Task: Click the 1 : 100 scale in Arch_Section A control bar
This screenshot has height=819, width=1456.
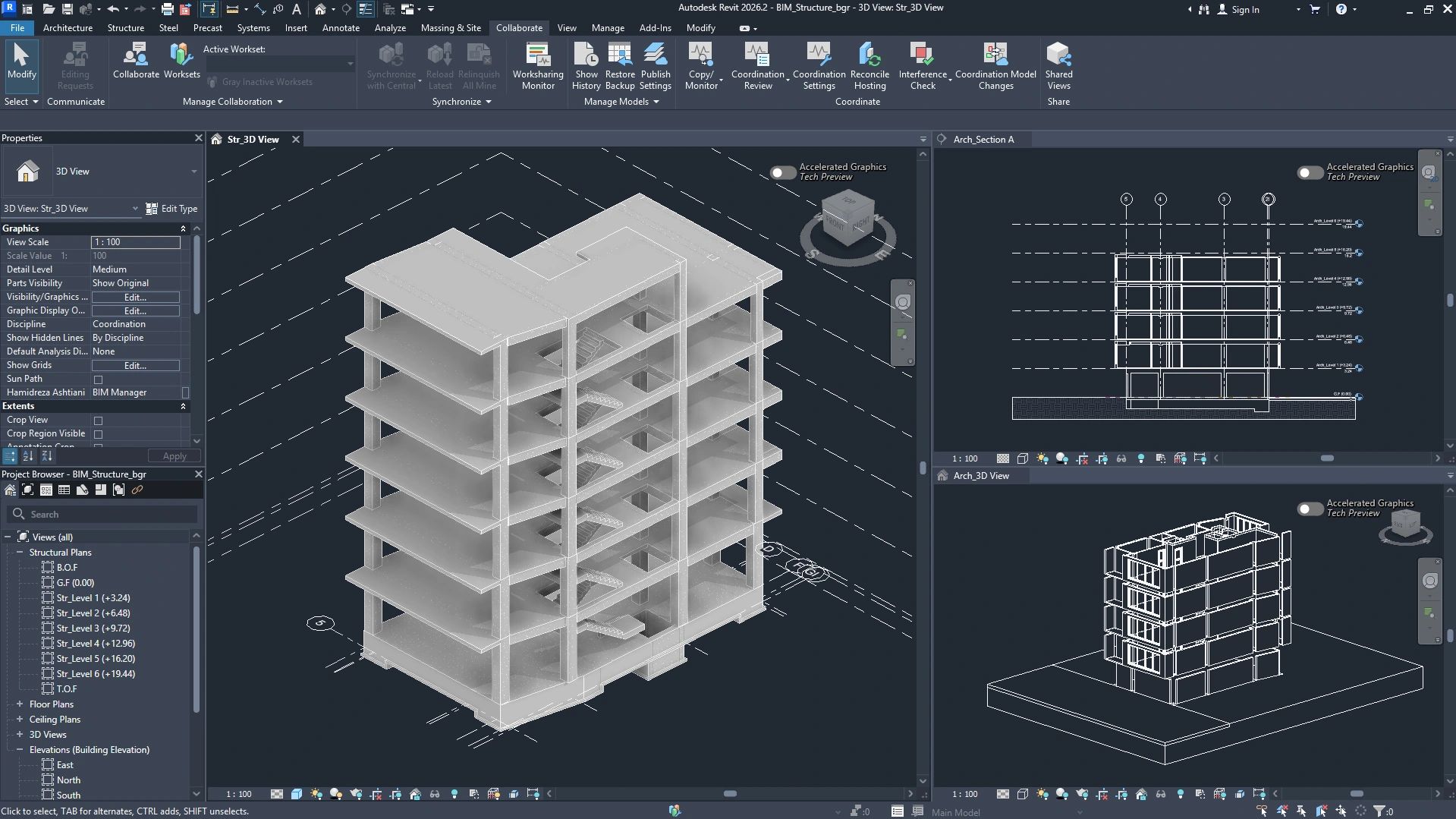Action: (x=965, y=458)
